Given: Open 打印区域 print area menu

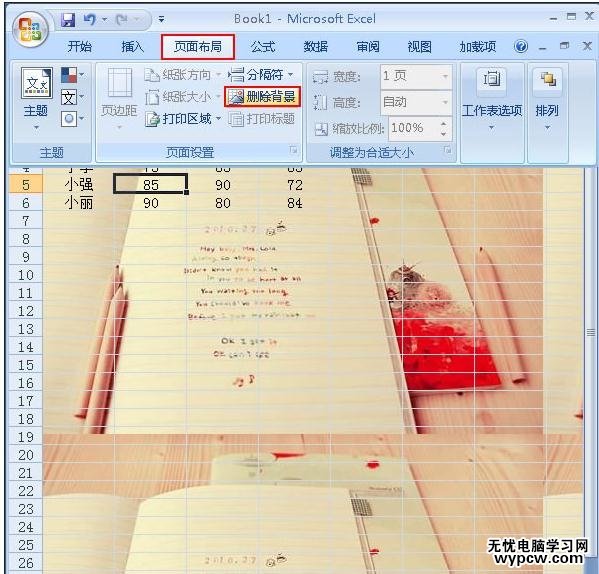Looking at the screenshot, I should [182, 119].
